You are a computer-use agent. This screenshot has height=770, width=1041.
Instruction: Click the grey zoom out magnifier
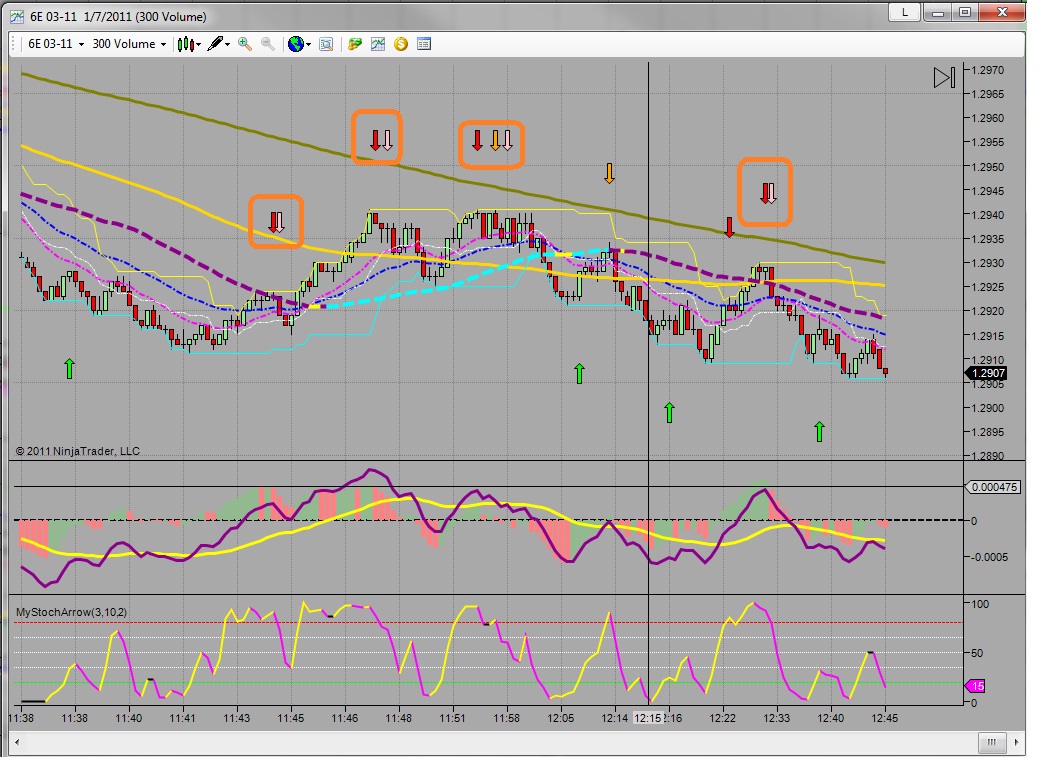tap(268, 44)
